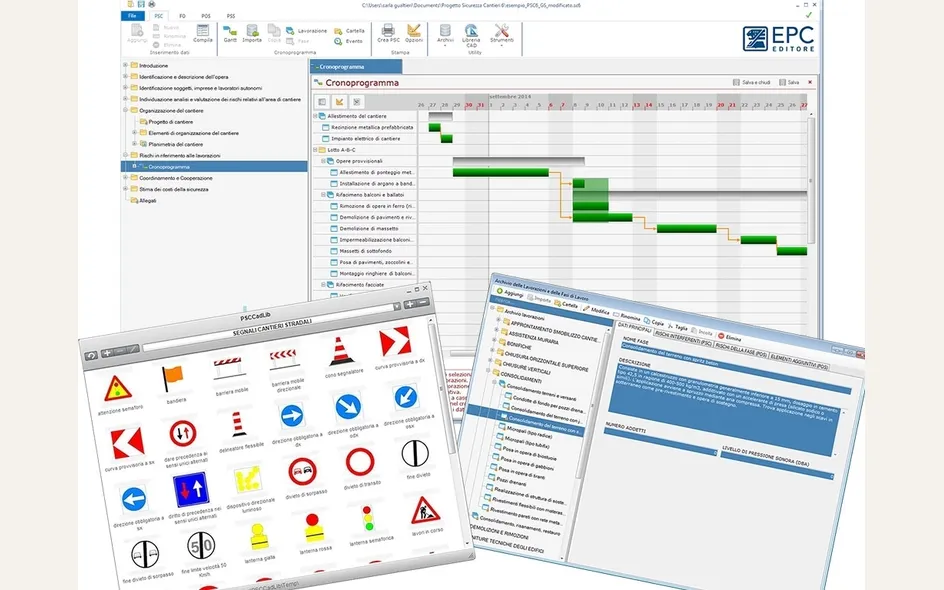Screen dimensions: 944x590
Task: Select the 'bandiera' orange flag symbol
Action: coord(173,379)
